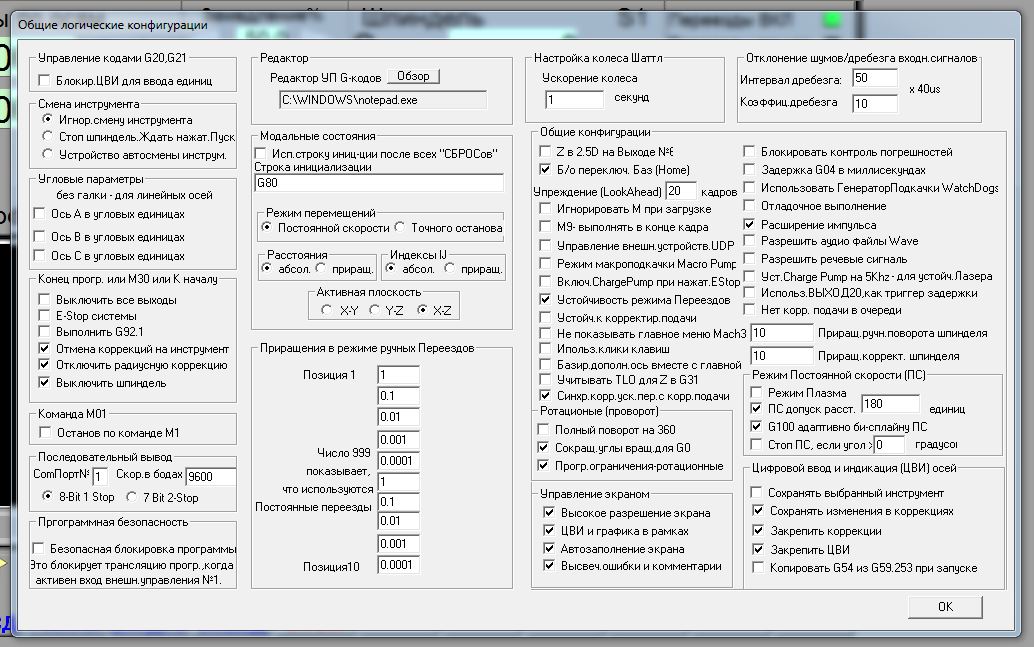
Task: Enable Блокировать контроль погрешностей checkbox
Action: pyautogui.click(x=749, y=151)
